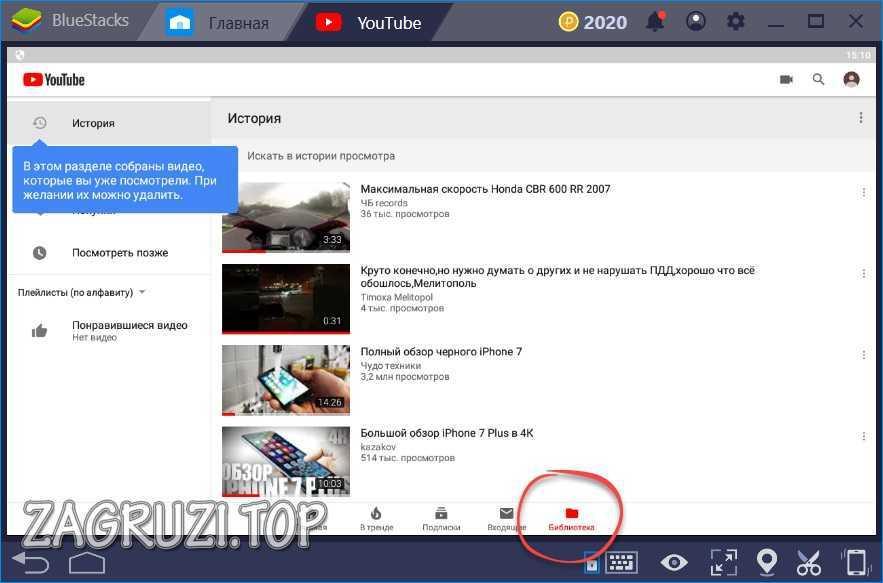Open the video titled Полный обзор черного iPhone 7
This screenshot has height=583, width=883.
441,352
